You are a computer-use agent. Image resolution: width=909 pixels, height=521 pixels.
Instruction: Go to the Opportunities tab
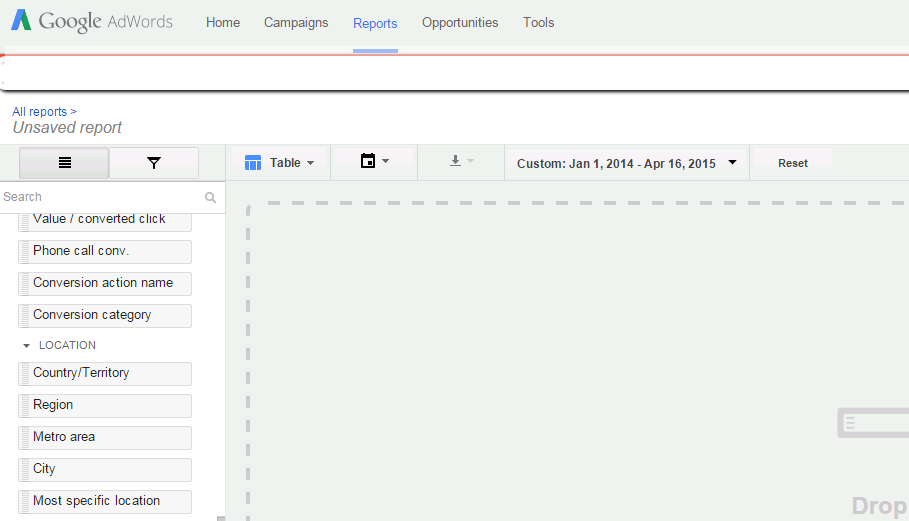tap(460, 23)
